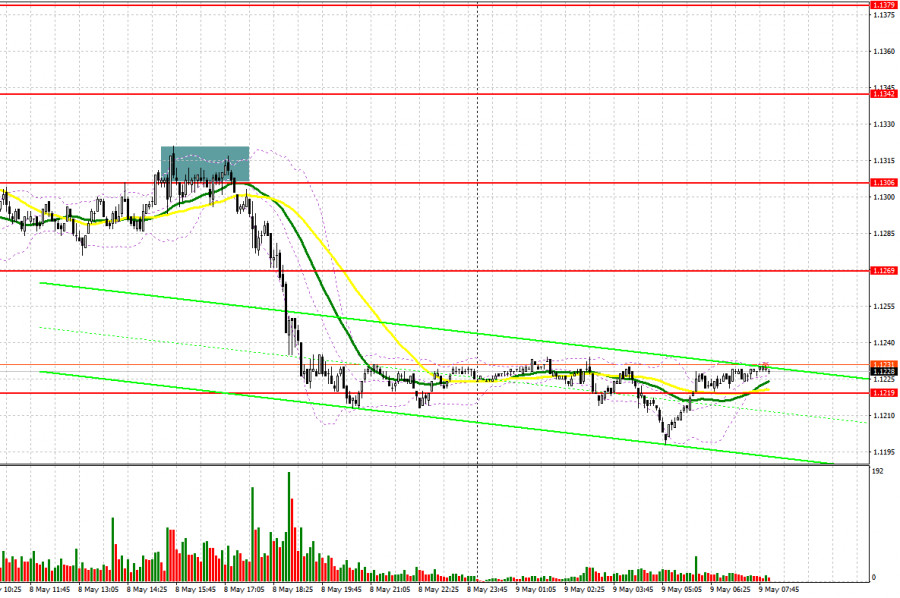
Task: Click the 9 May 01:05 time label
Action: tap(536, 589)
